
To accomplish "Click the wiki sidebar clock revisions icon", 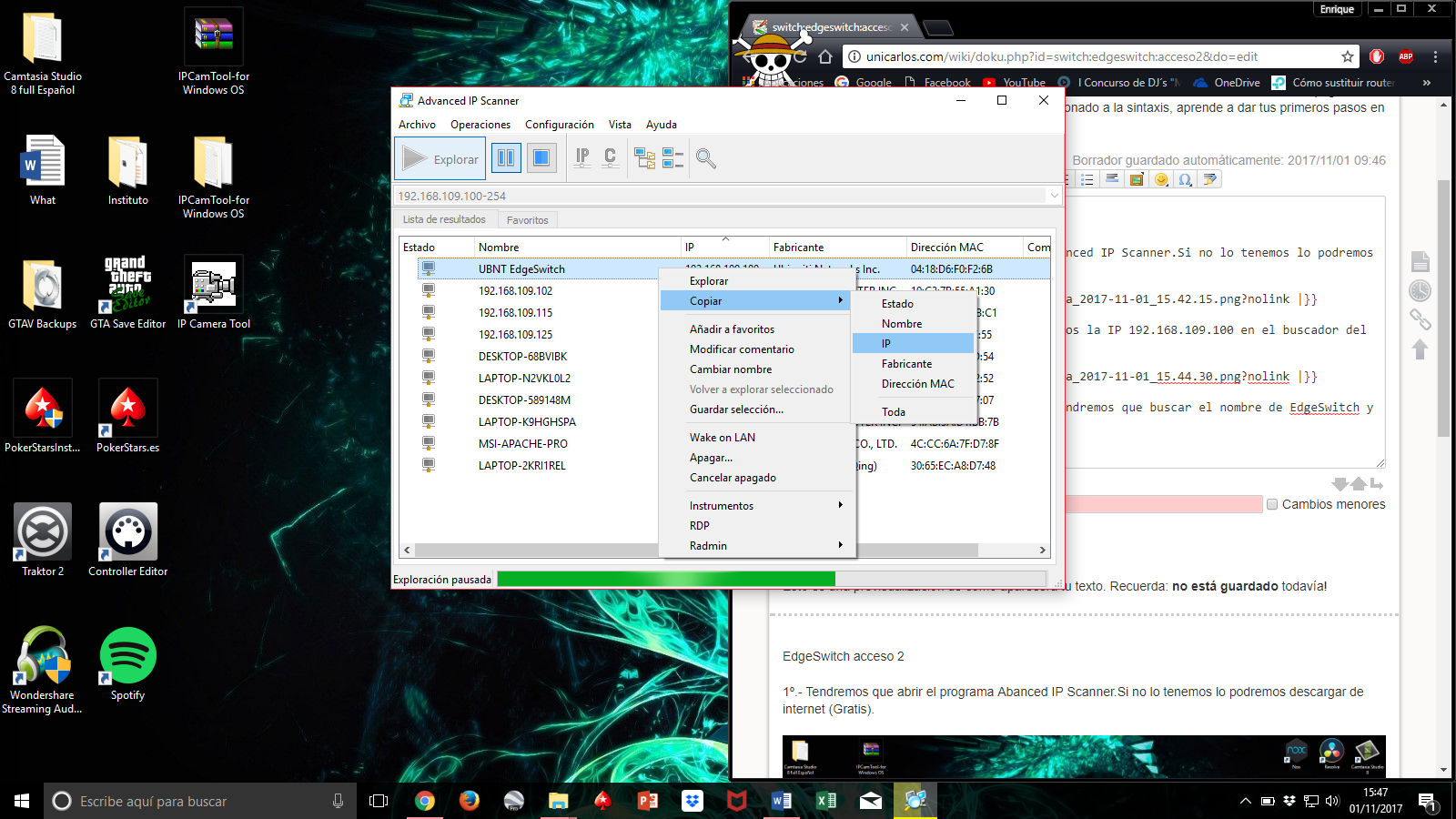I will pos(1420,291).
